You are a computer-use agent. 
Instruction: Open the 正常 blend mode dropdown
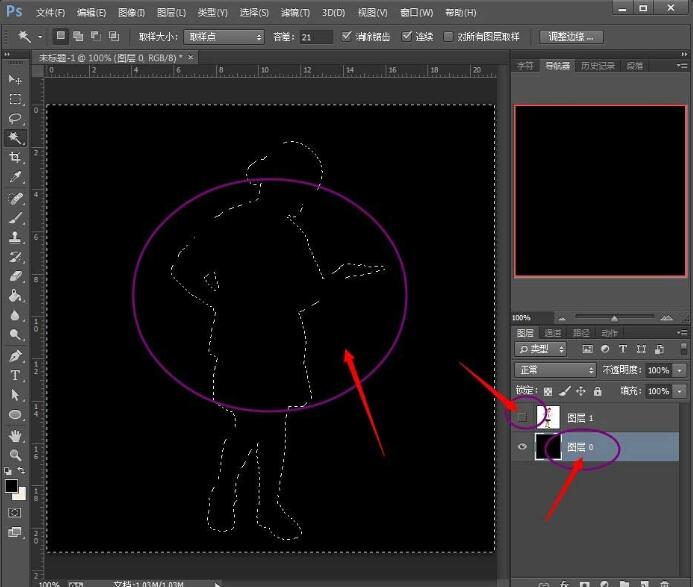555,370
